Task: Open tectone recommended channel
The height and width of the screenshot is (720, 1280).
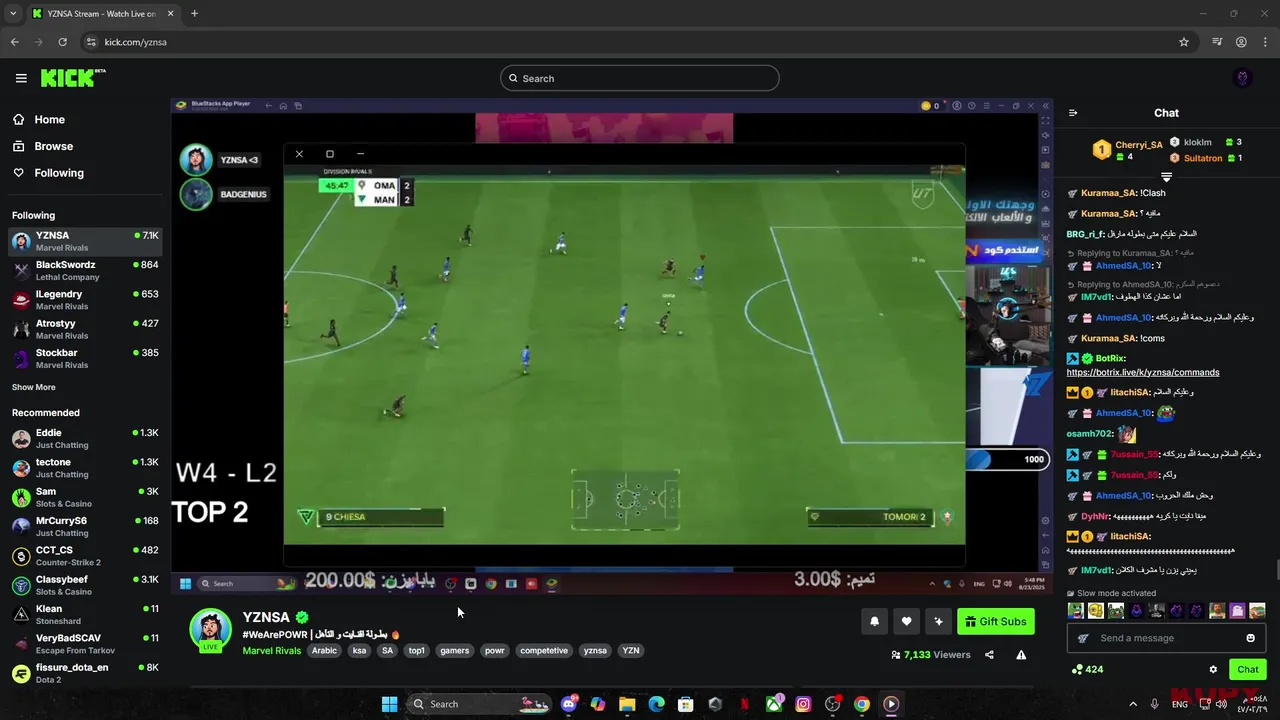Action: (85, 468)
